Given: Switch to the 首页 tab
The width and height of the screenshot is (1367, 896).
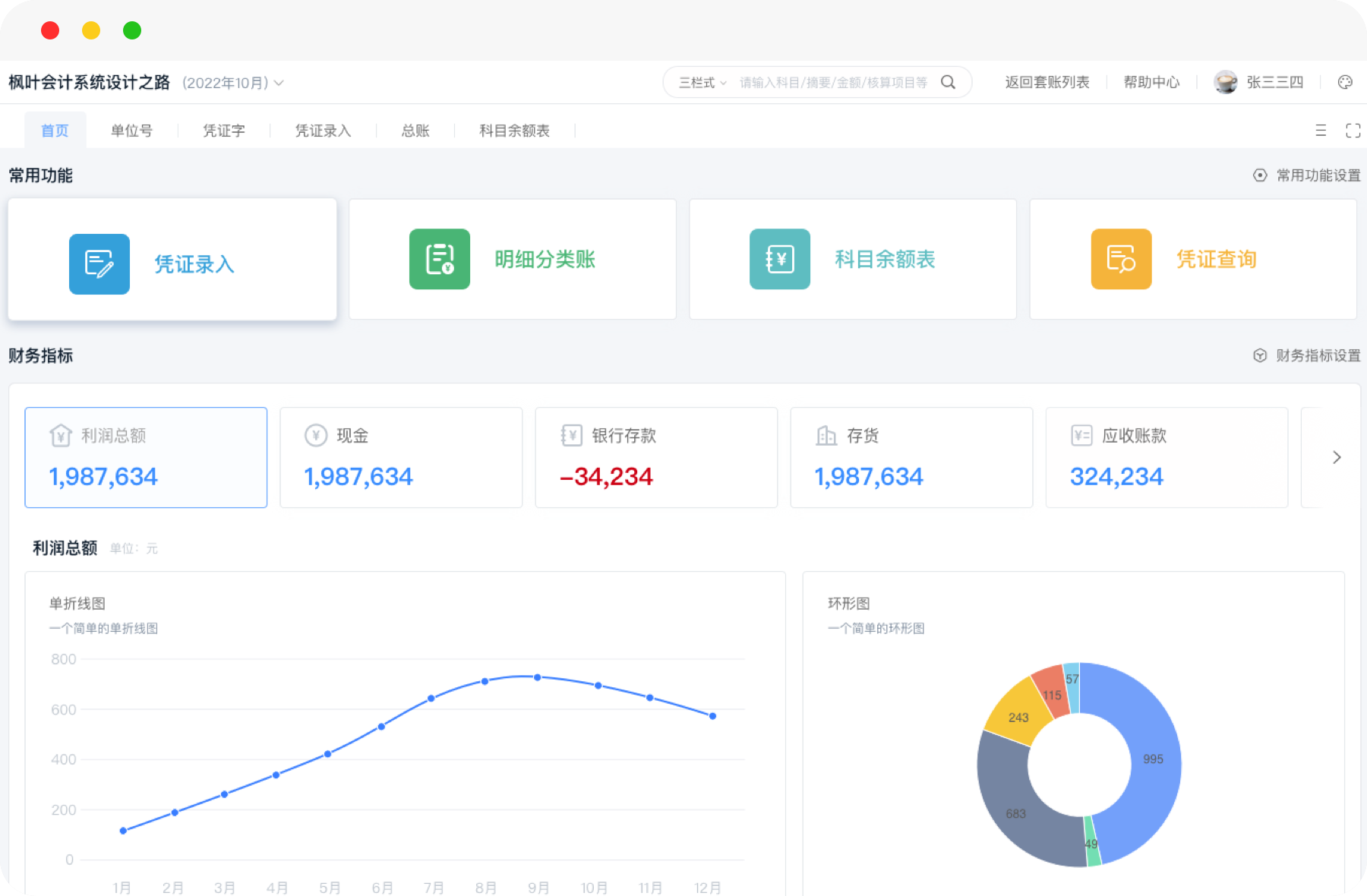Looking at the screenshot, I should (55, 131).
